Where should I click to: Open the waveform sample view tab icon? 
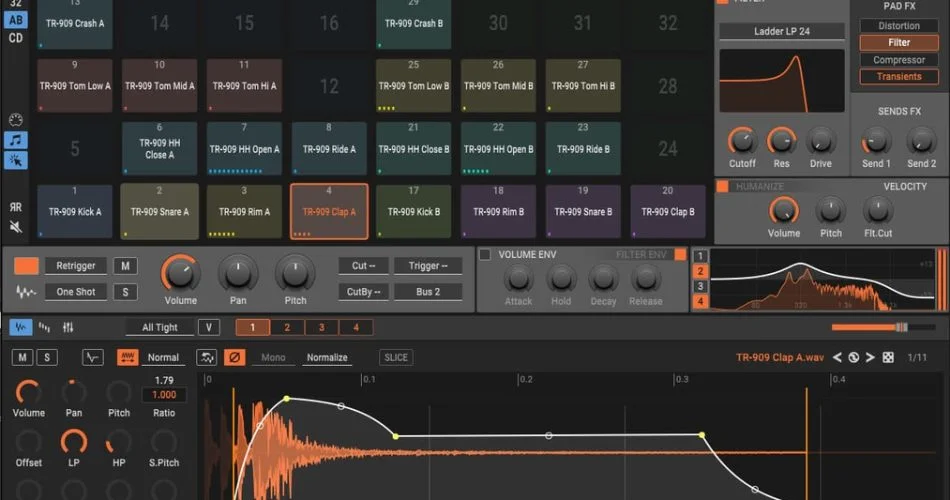point(21,327)
